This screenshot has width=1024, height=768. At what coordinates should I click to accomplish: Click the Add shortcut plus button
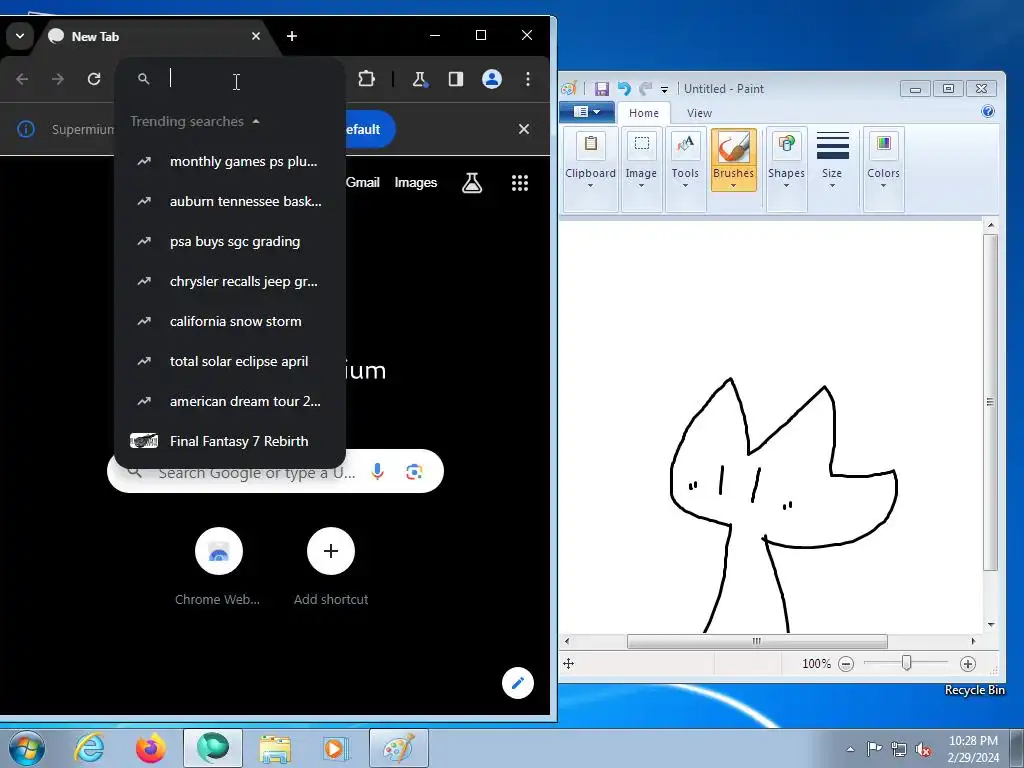[x=331, y=551]
